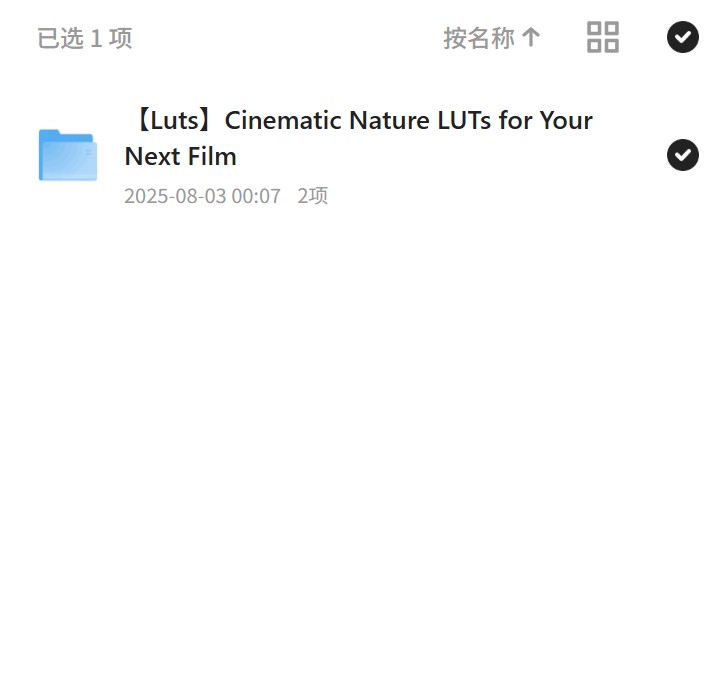714x691 pixels.
Task: Click the Cinematic Nature LUTs folder row
Action: [357, 155]
